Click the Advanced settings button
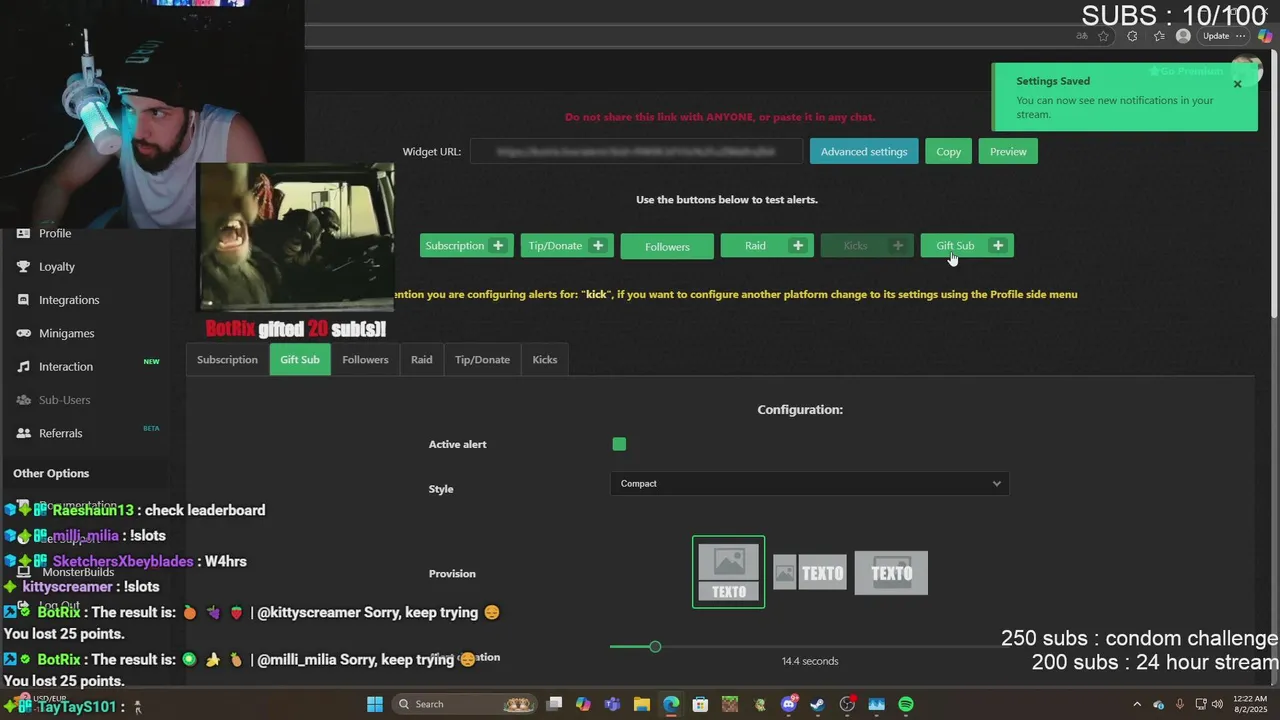 point(864,152)
